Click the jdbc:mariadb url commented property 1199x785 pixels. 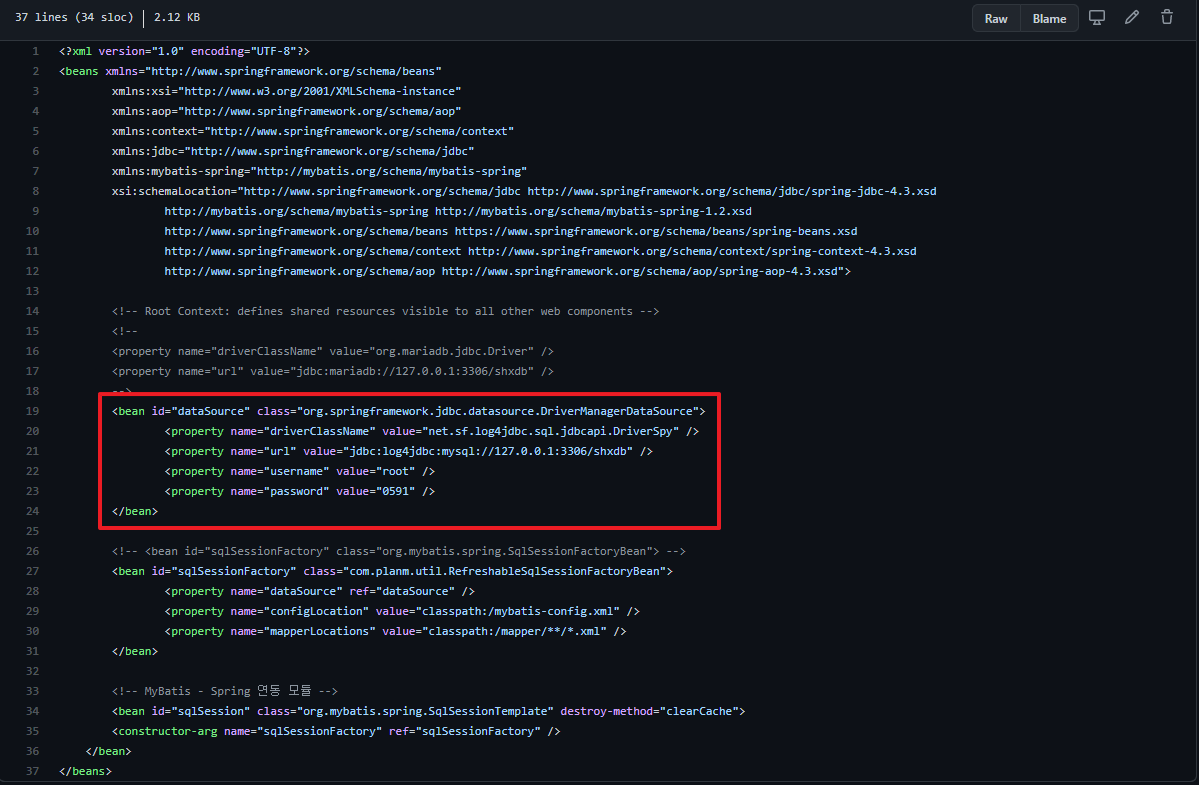pyautogui.click(x=333, y=371)
